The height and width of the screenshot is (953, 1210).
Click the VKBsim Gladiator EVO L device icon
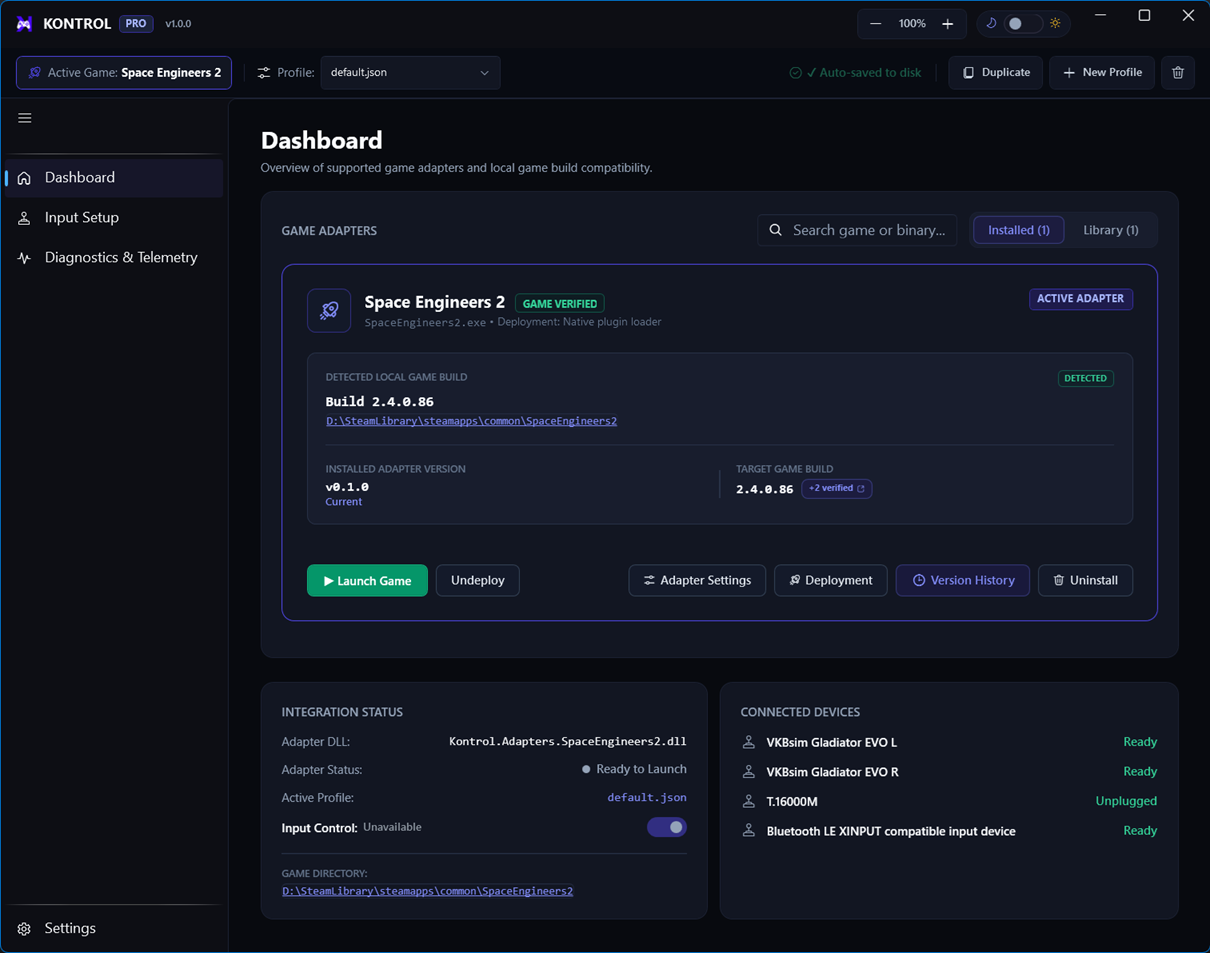pos(748,742)
